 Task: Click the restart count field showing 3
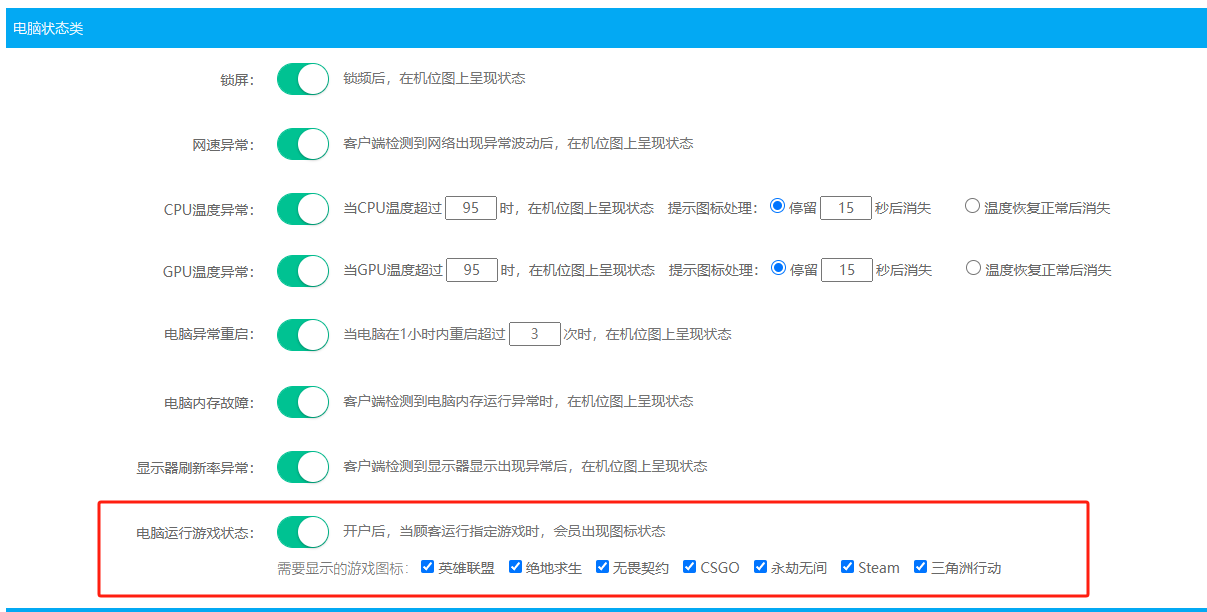point(535,334)
